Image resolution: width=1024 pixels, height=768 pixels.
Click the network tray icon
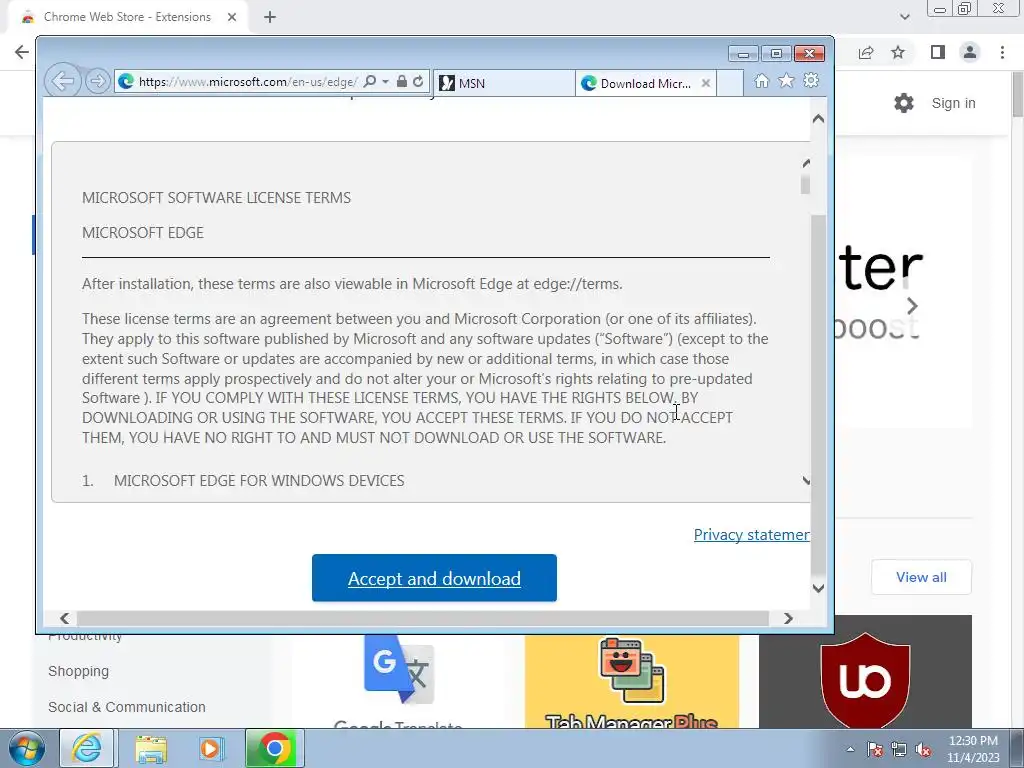(x=899, y=750)
